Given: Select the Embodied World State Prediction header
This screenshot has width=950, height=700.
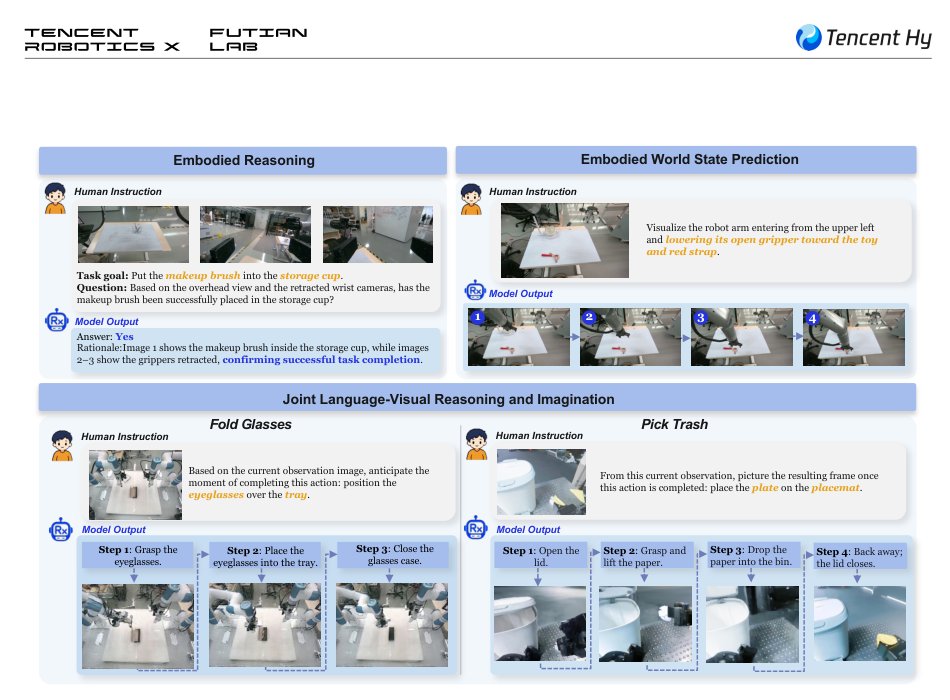Looking at the screenshot, I should click(x=686, y=159).
